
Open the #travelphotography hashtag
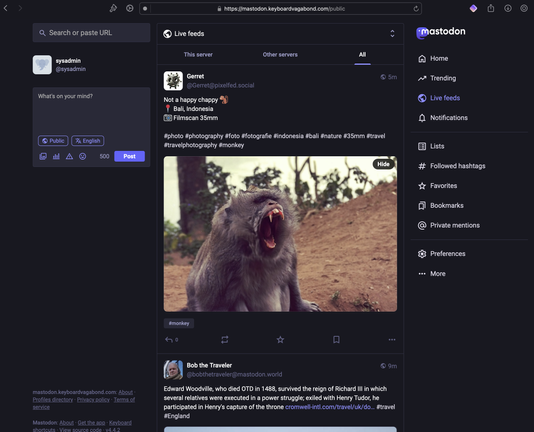[x=190, y=145]
